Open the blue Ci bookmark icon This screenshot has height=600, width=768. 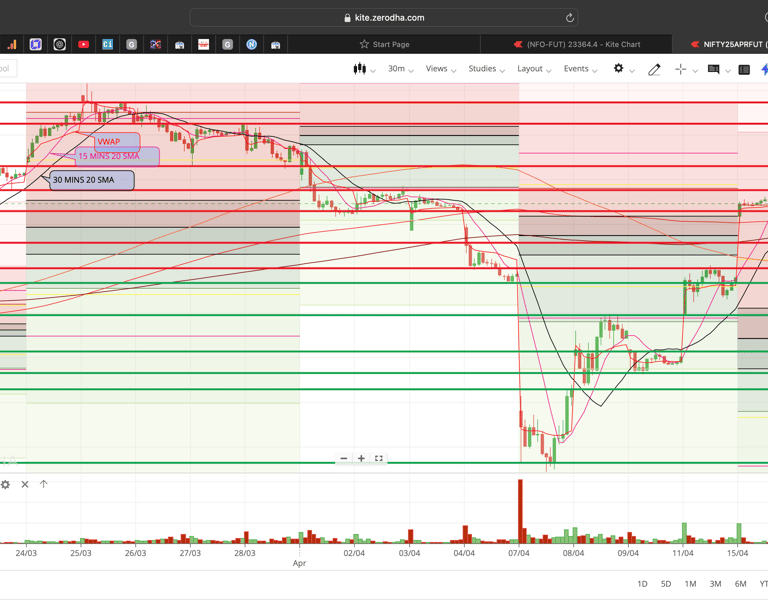pos(107,45)
